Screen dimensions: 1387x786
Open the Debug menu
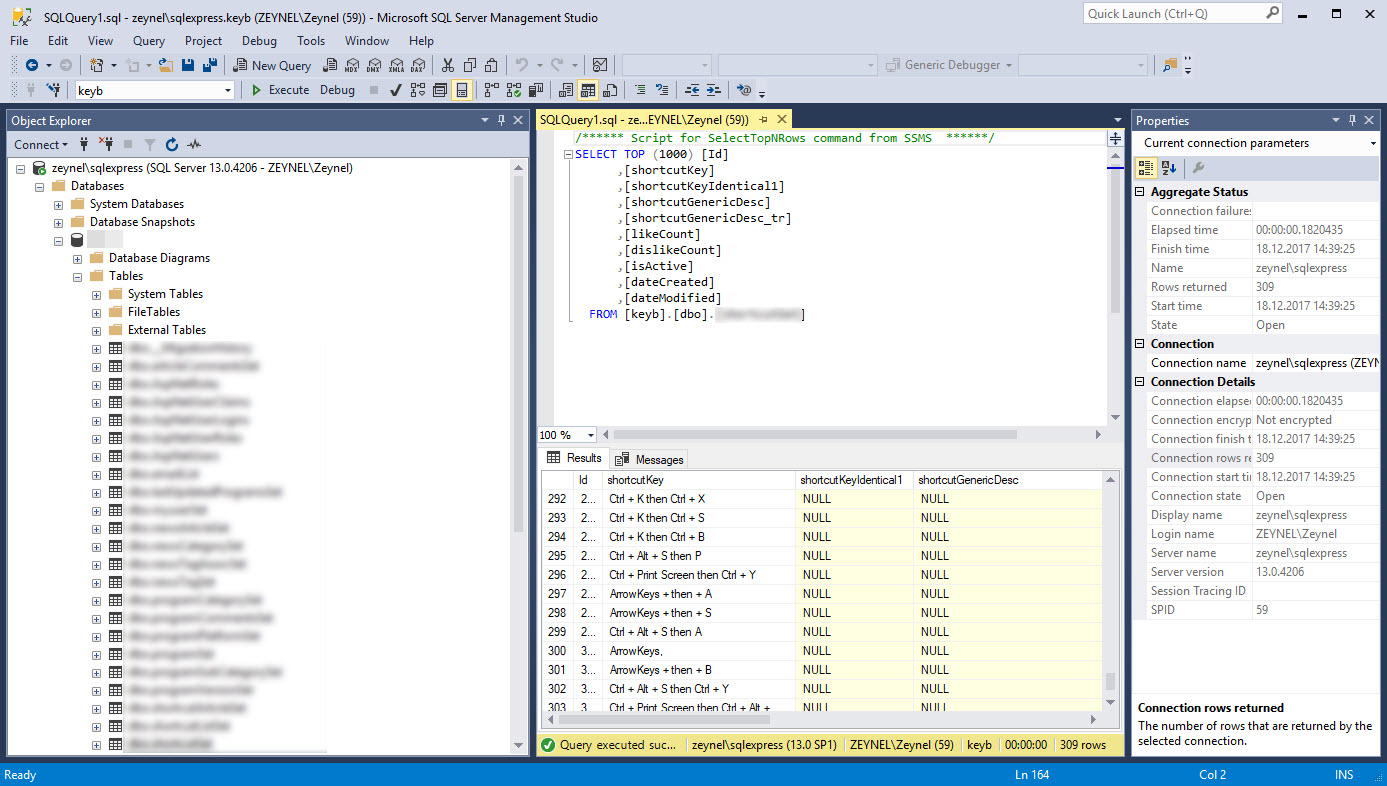click(x=259, y=41)
